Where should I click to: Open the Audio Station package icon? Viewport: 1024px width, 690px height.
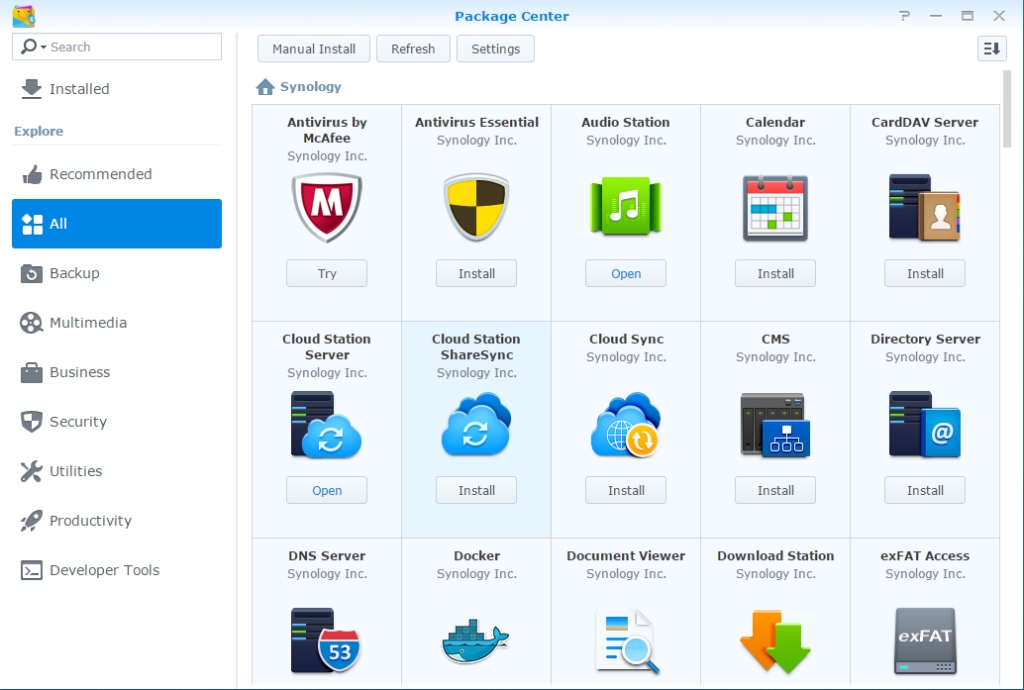coord(626,208)
